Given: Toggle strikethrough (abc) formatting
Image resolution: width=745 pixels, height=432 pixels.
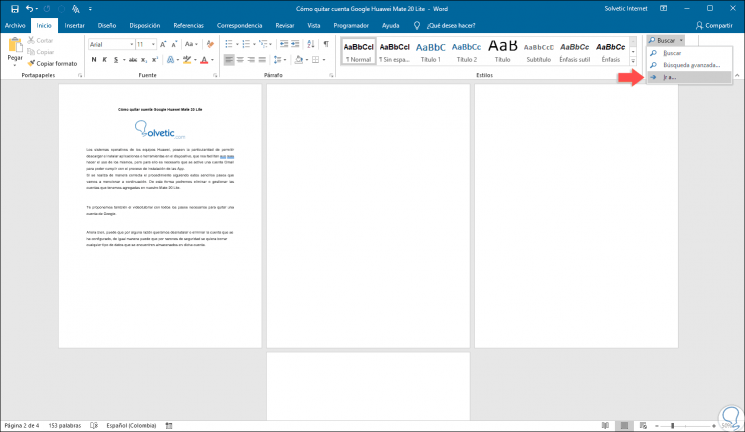Looking at the screenshot, I should [131, 60].
